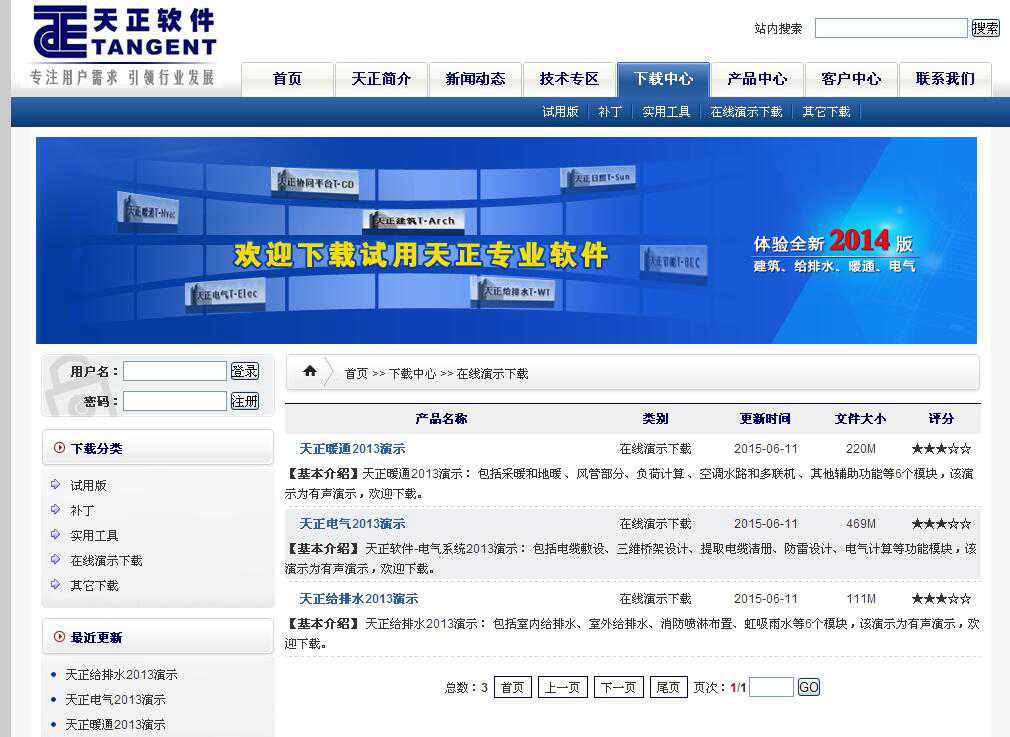The height and width of the screenshot is (737, 1010).
Task: Click 下载中心 in the breadcrumb path
Action: click(x=412, y=374)
